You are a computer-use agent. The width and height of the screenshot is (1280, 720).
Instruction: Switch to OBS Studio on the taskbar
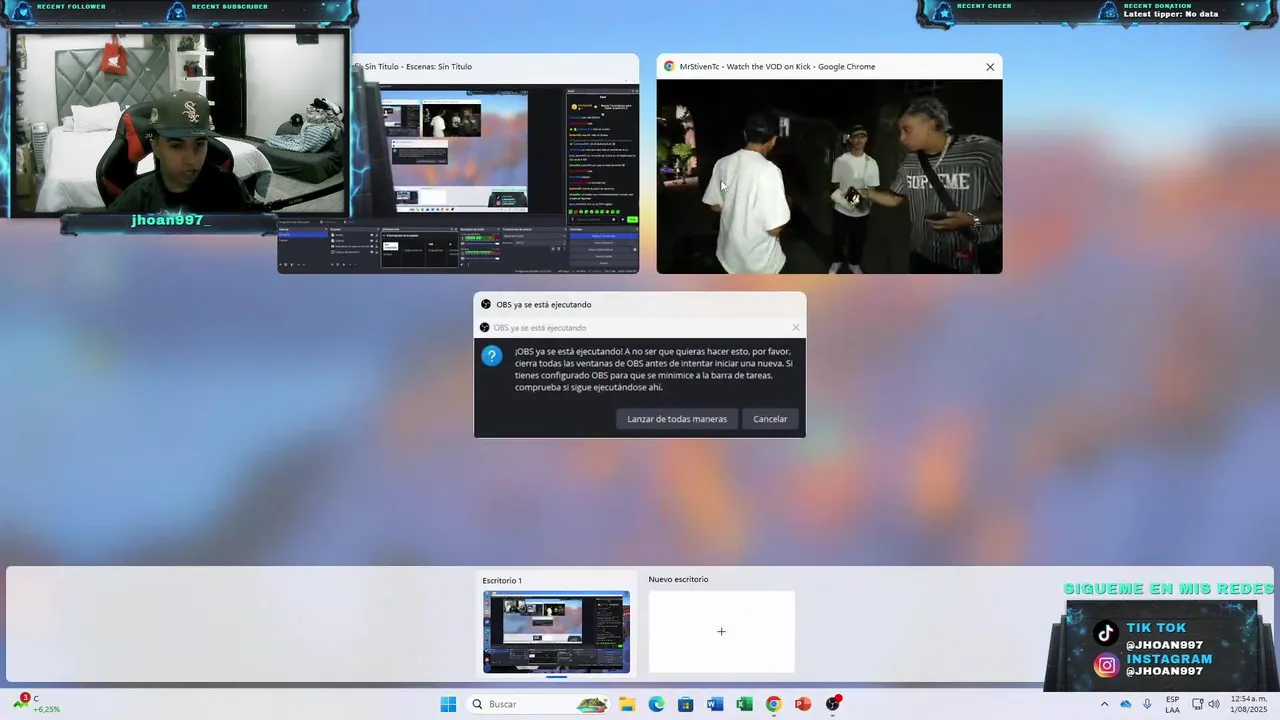832,704
